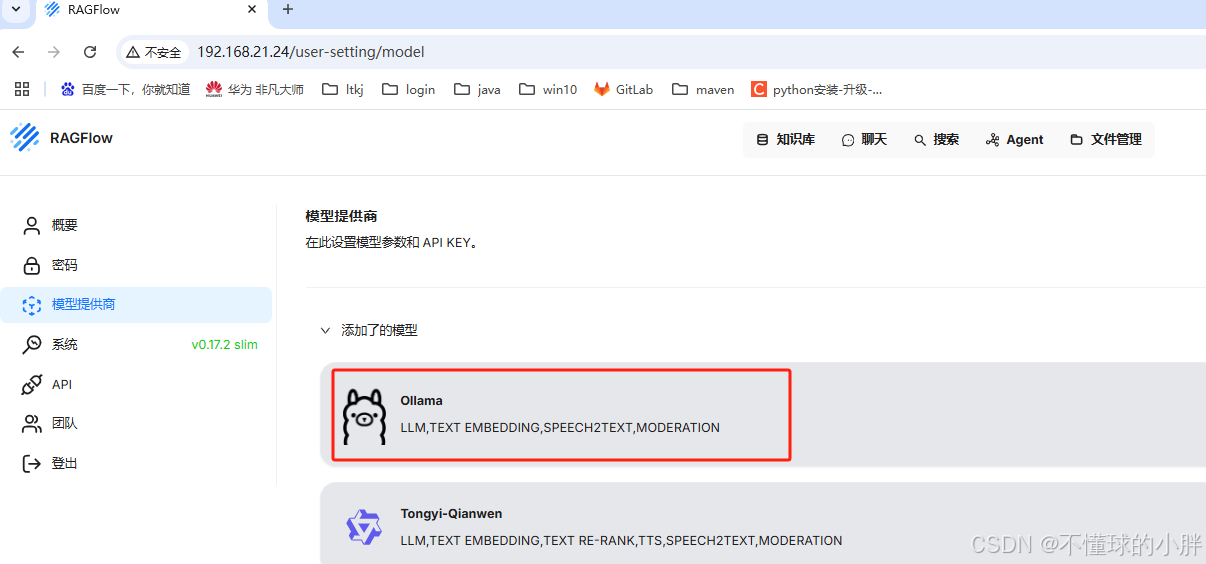1206x564 pixels.
Task: Open the win10 bookmark folder
Action: tap(548, 89)
